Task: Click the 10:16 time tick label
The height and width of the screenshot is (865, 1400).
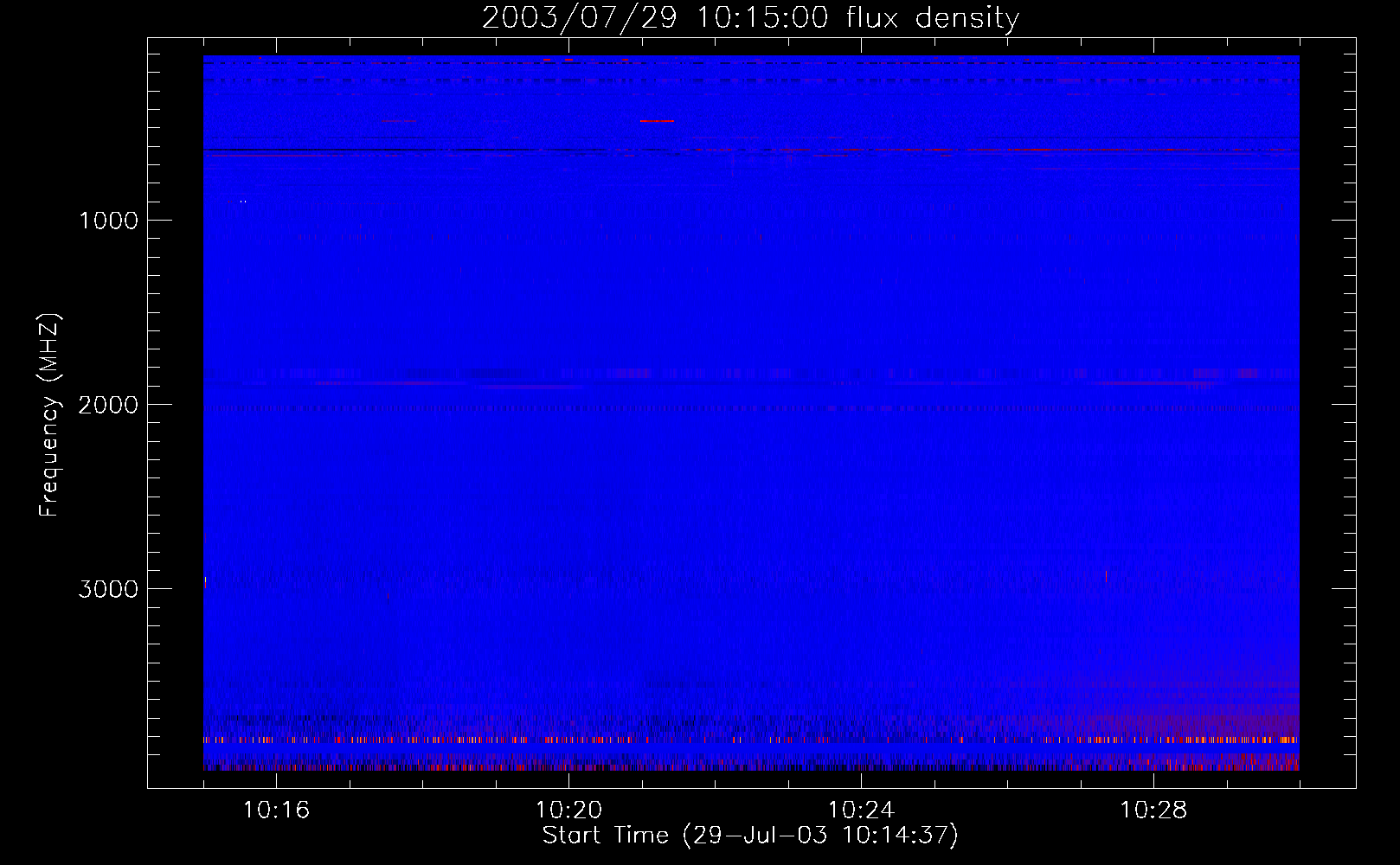Action: click(x=276, y=810)
